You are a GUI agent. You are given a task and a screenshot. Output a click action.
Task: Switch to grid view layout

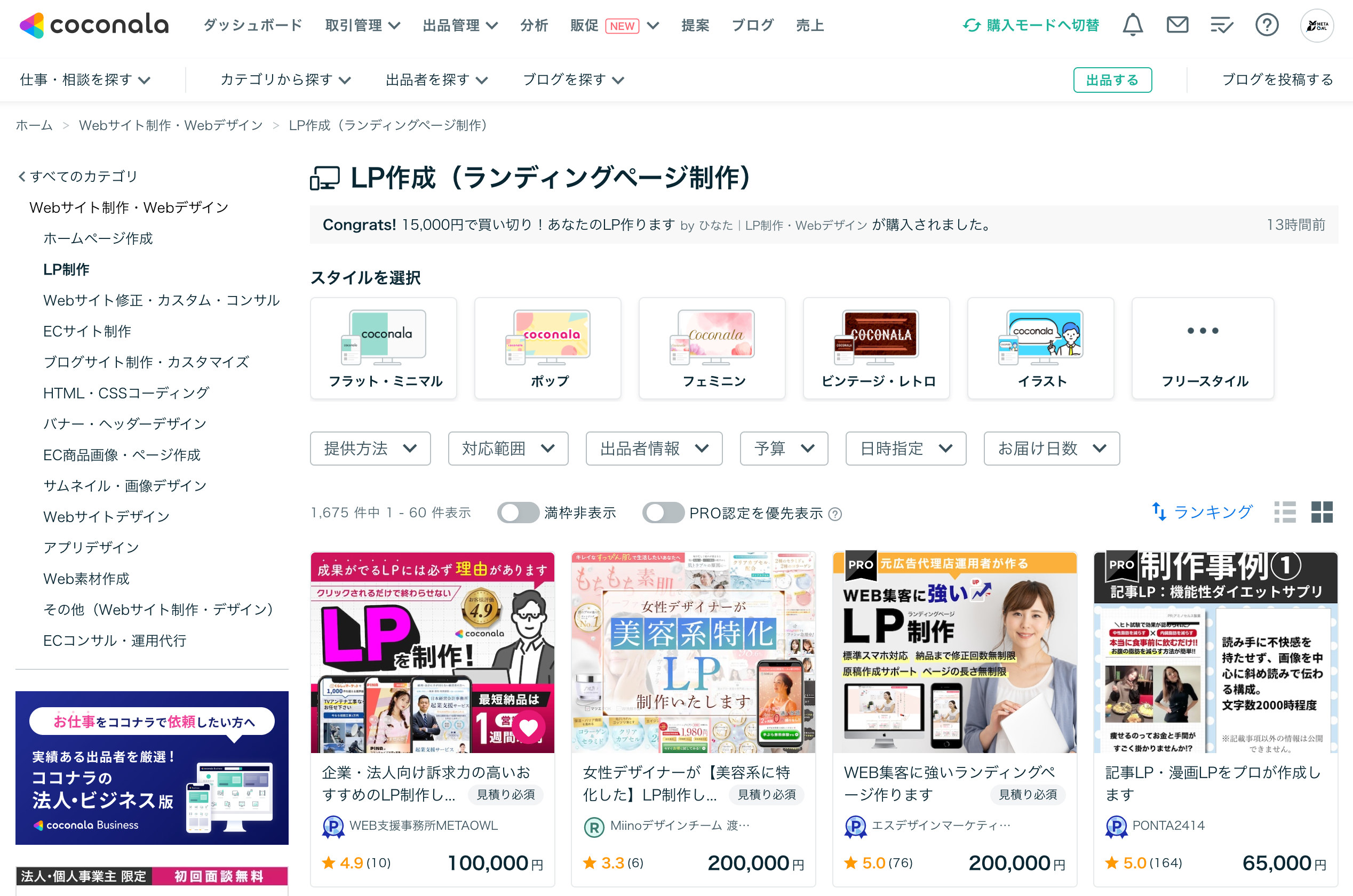tap(1322, 512)
